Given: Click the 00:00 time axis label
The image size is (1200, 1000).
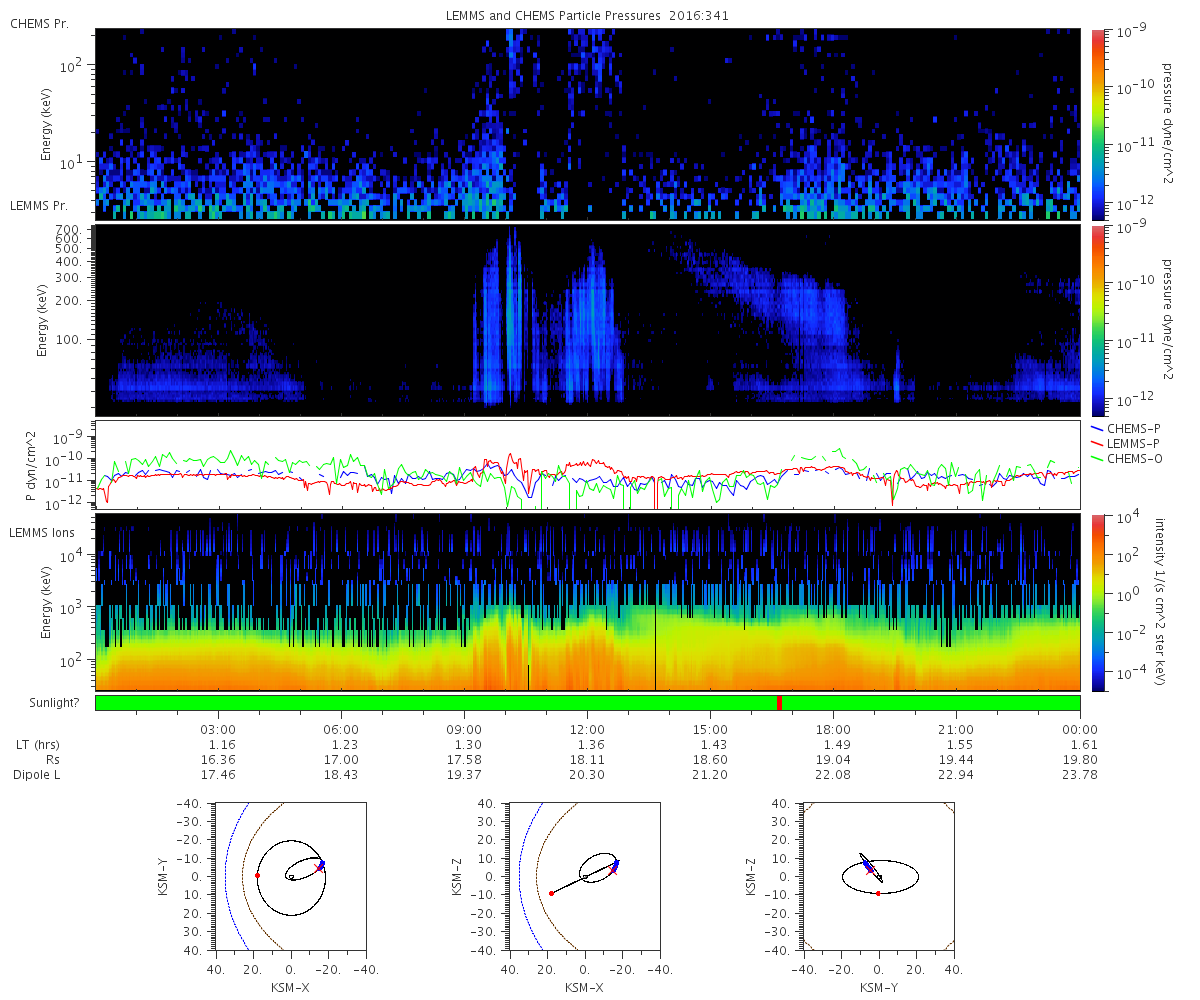Looking at the screenshot, I should click(x=1080, y=729).
